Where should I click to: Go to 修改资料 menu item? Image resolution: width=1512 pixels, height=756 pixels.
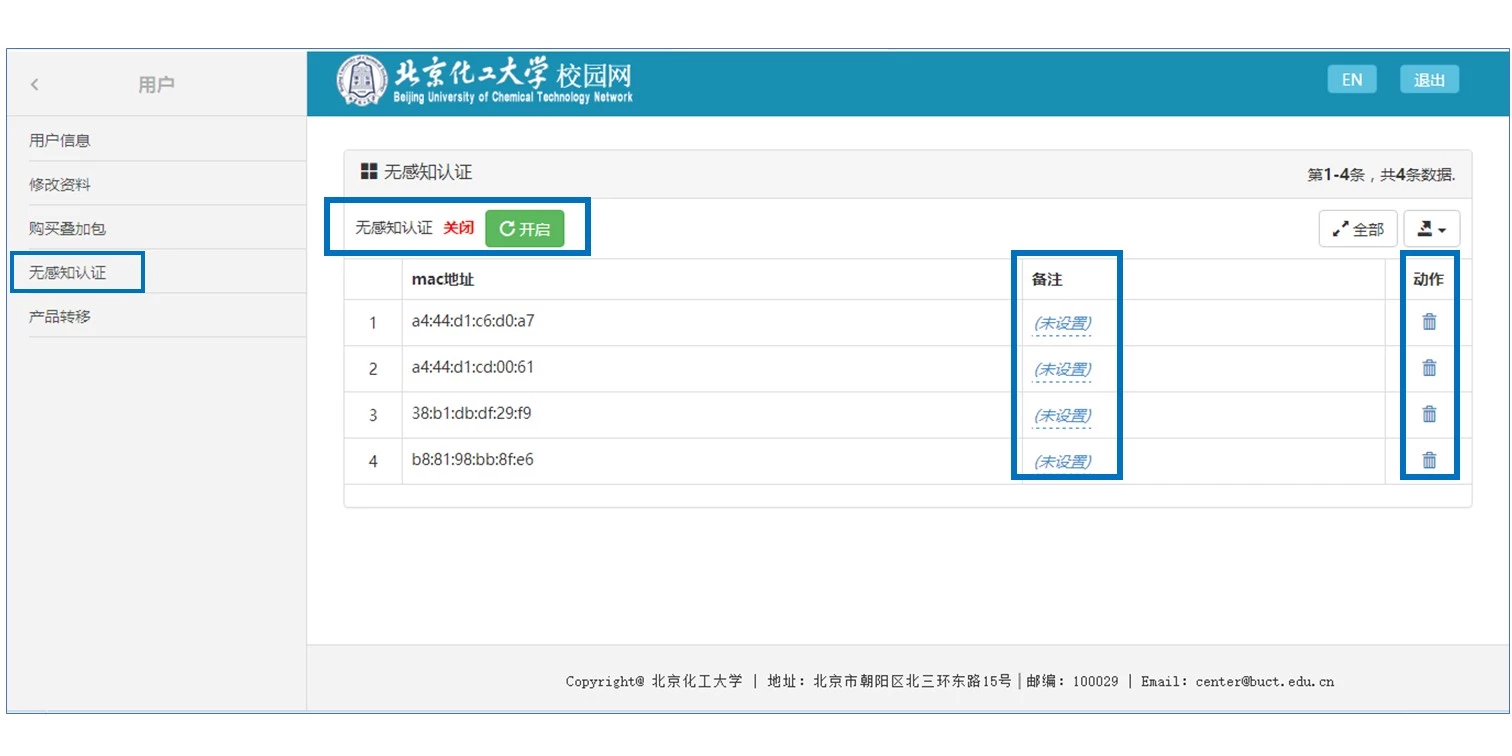60,185
